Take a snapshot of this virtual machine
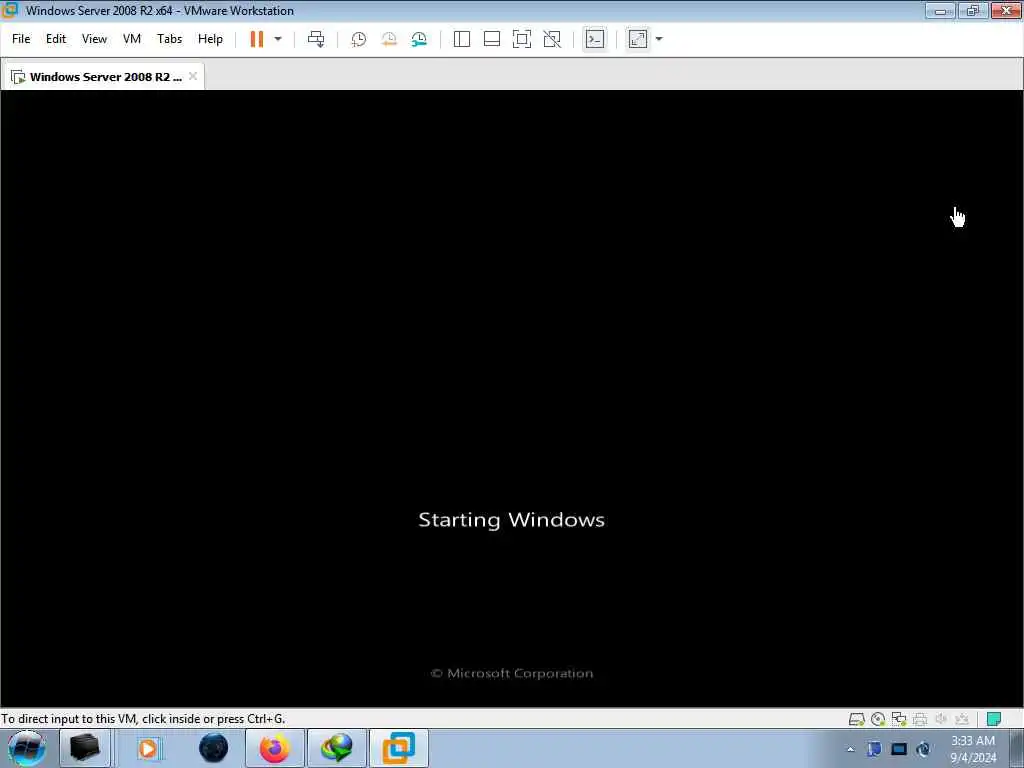Image resolution: width=1024 pixels, height=768 pixels. (359, 39)
